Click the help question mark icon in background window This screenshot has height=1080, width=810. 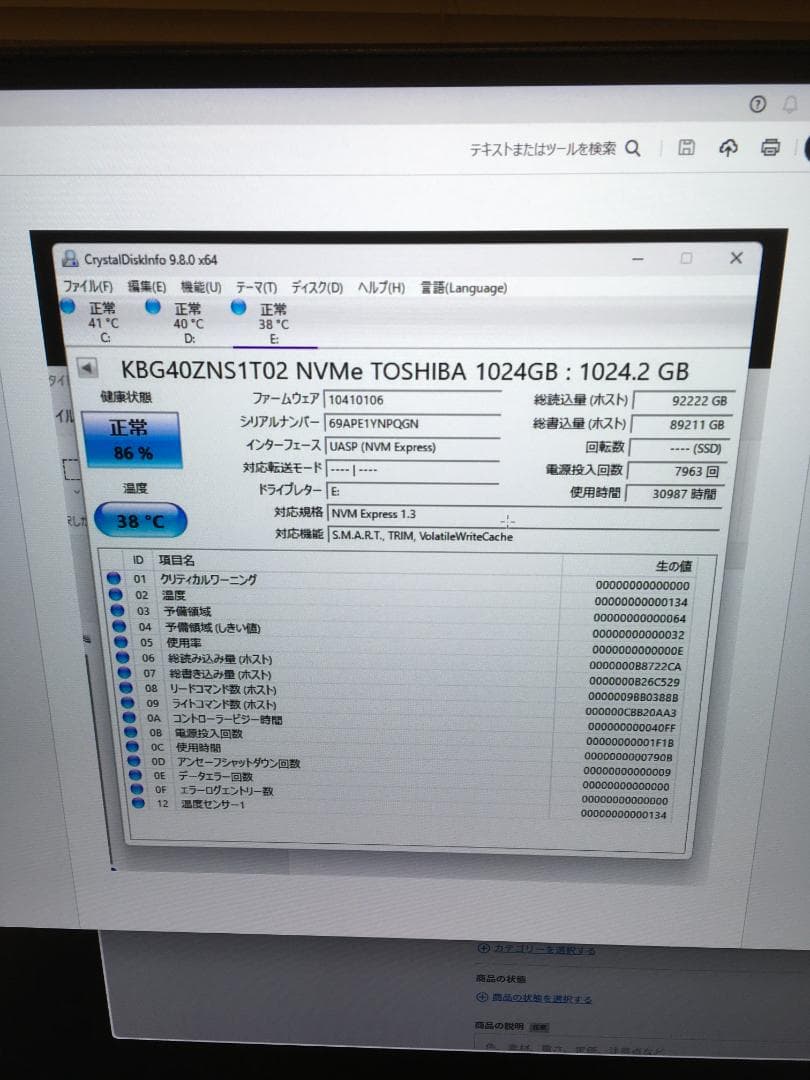click(x=757, y=104)
